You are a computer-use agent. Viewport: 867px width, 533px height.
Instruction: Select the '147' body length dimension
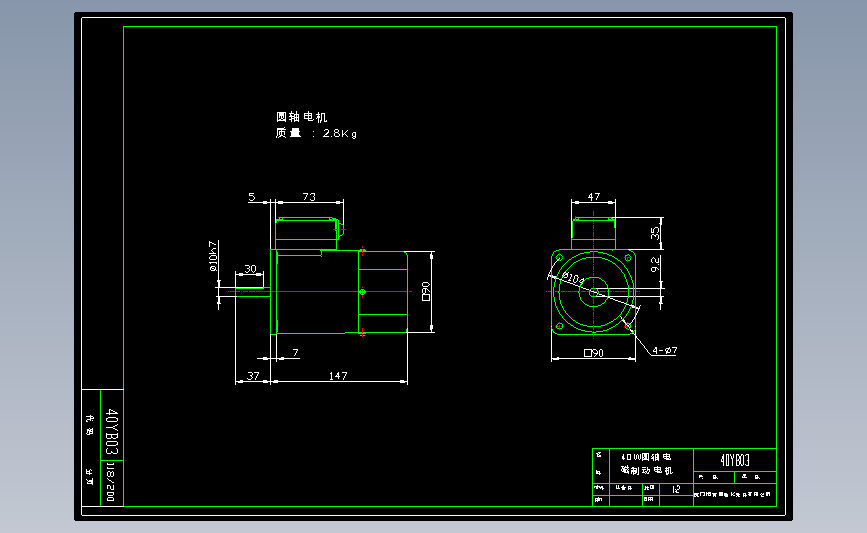[338, 375]
